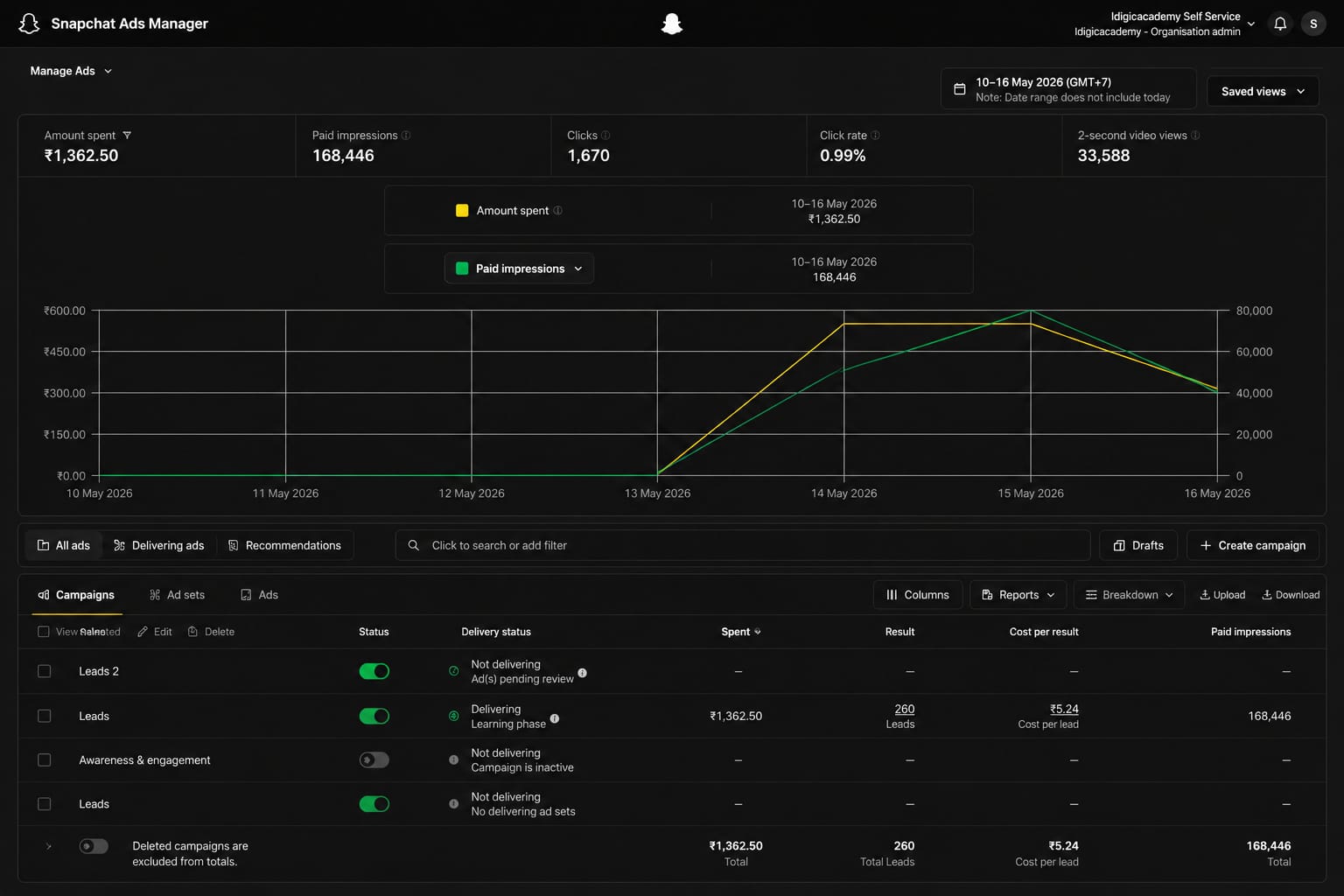
Task: Click delivery status icon for Leads 2 row
Action: [453, 671]
